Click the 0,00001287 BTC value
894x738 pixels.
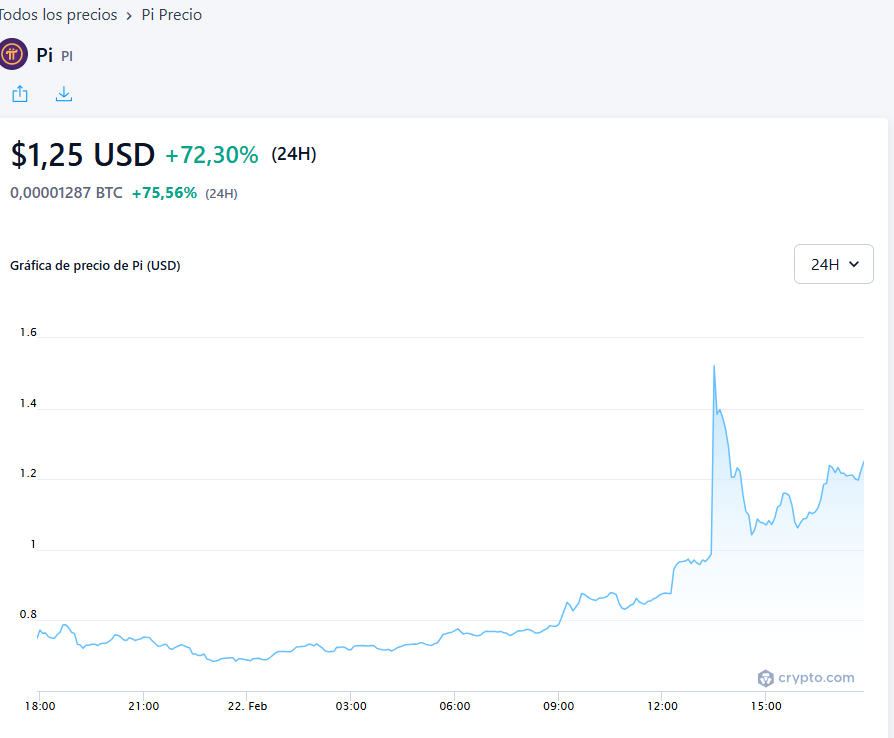click(x=66, y=193)
